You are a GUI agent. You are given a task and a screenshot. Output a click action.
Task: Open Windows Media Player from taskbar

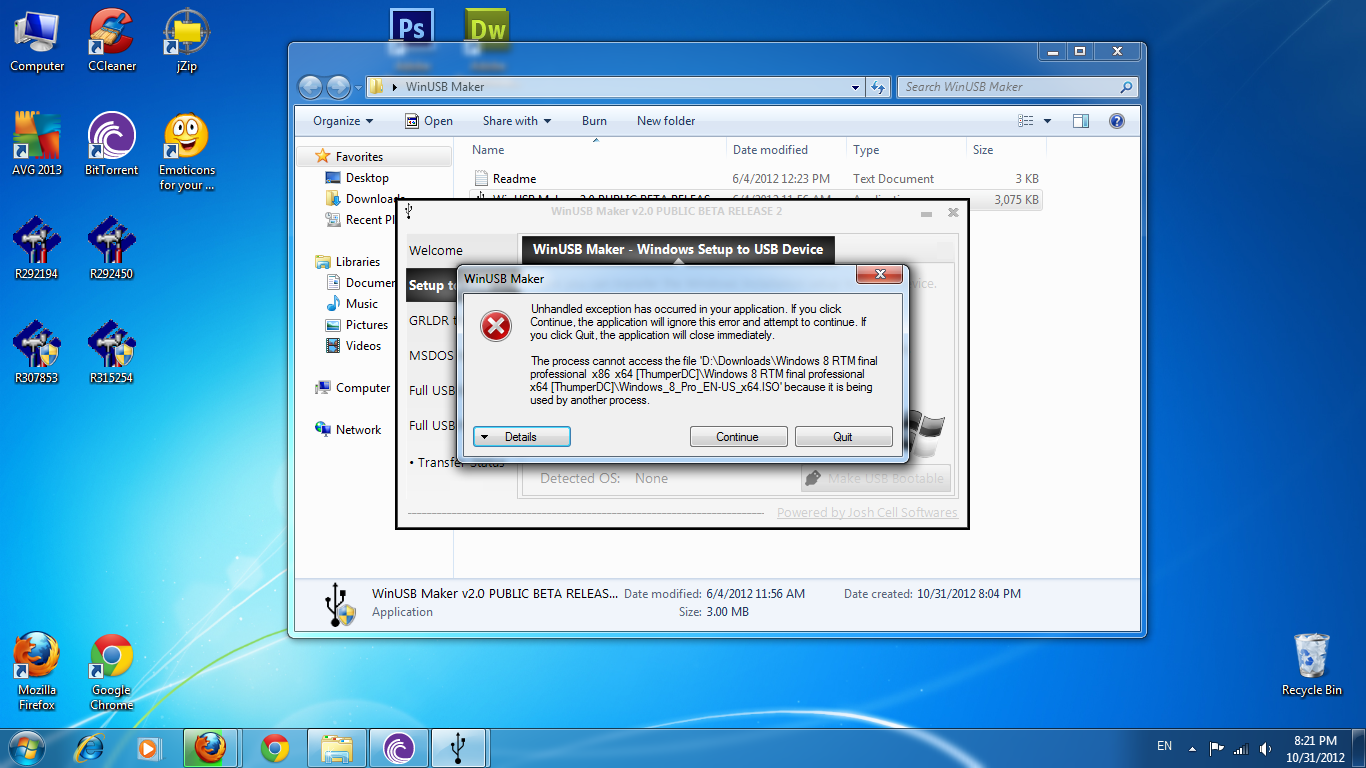pyautogui.click(x=148, y=747)
